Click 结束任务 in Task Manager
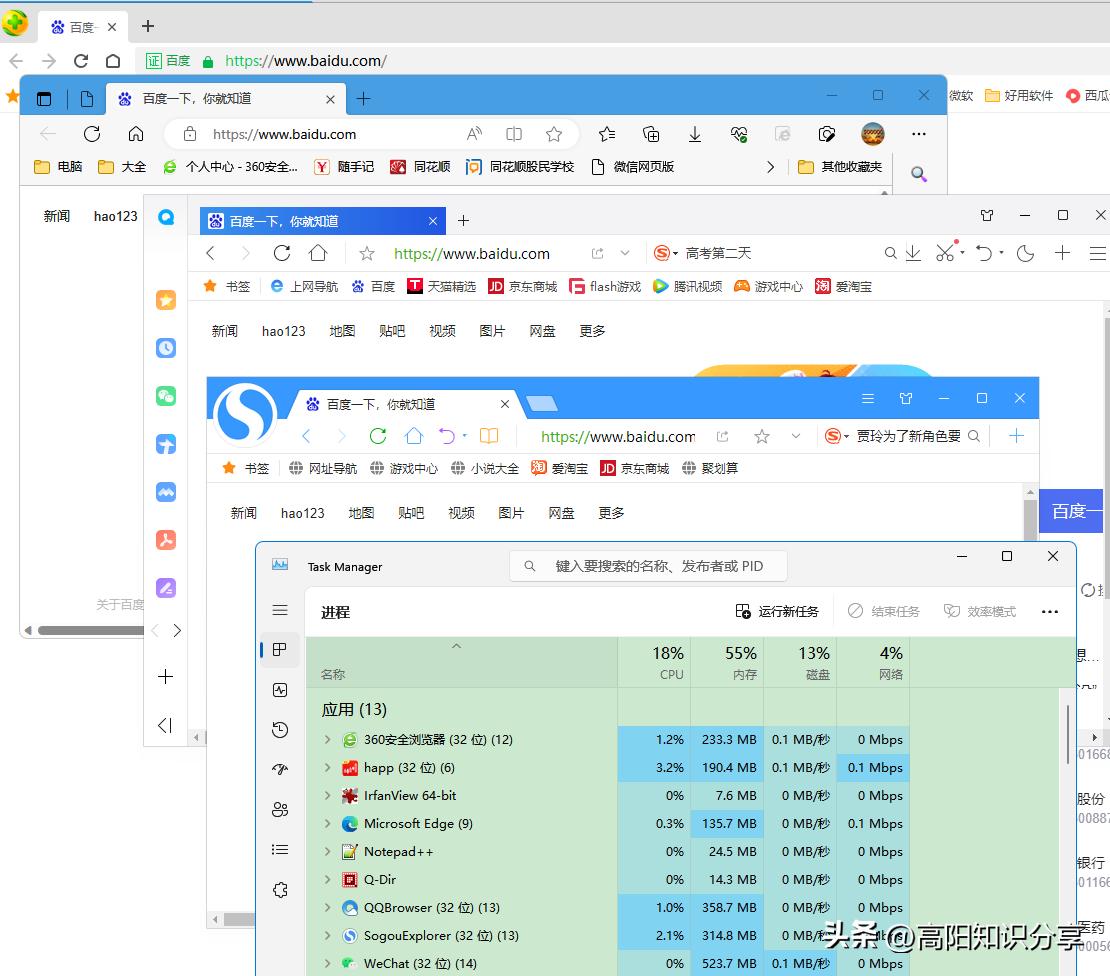Image resolution: width=1110 pixels, height=976 pixels. 883,612
